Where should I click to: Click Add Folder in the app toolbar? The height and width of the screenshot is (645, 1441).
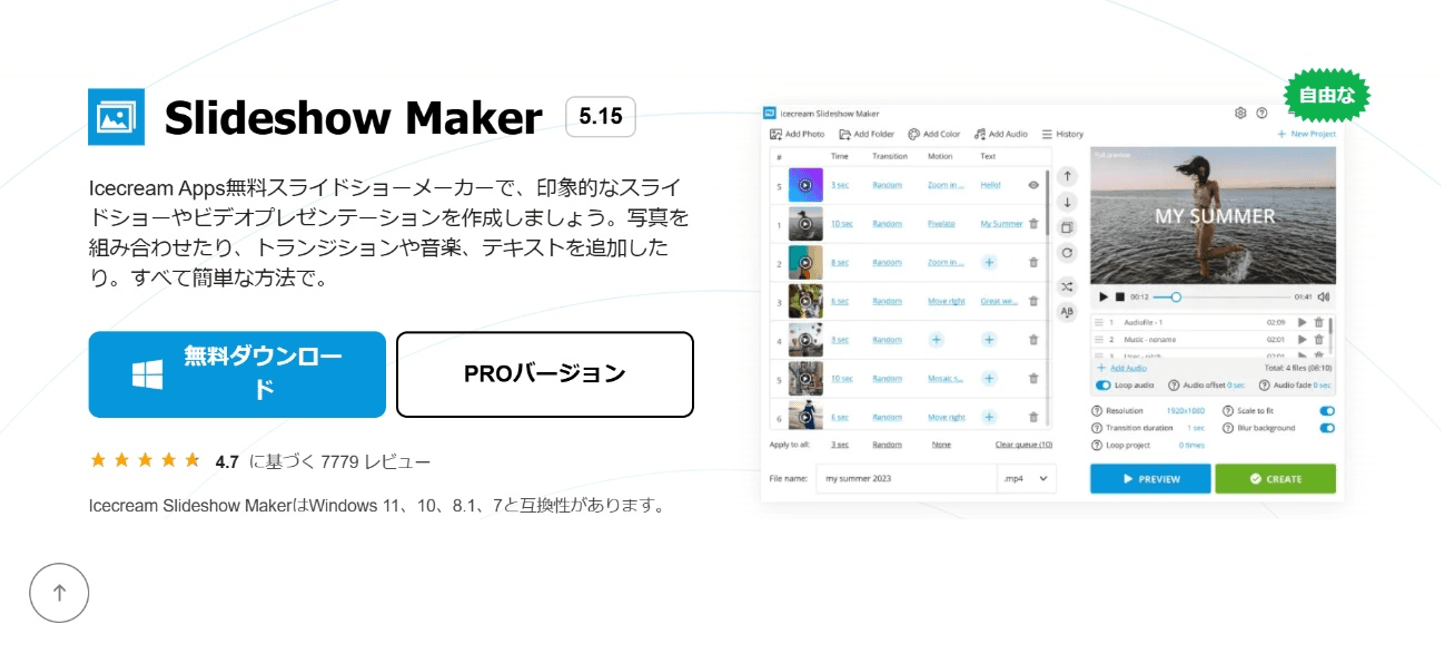tap(866, 134)
